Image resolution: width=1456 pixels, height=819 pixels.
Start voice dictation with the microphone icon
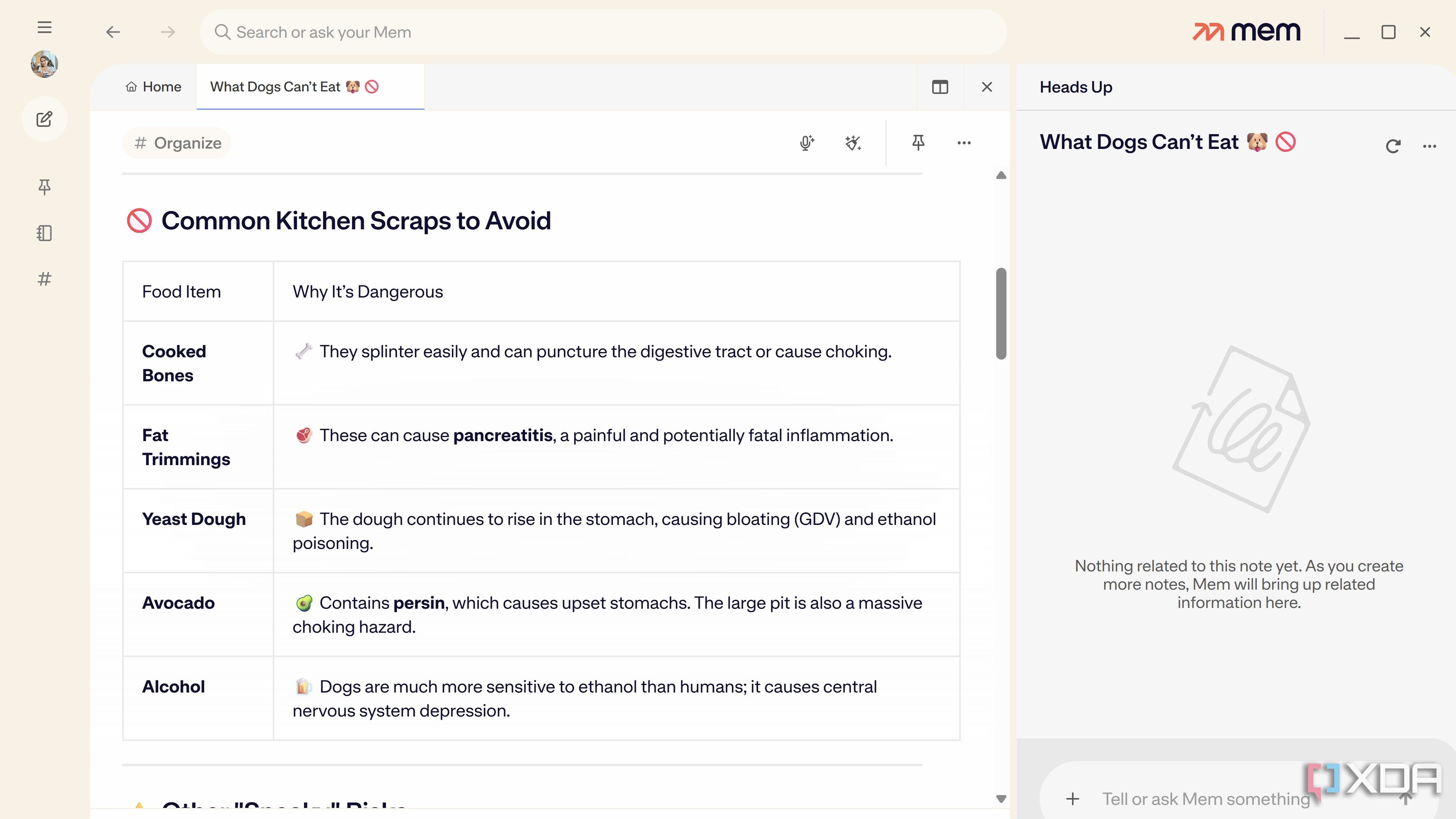[x=806, y=143]
